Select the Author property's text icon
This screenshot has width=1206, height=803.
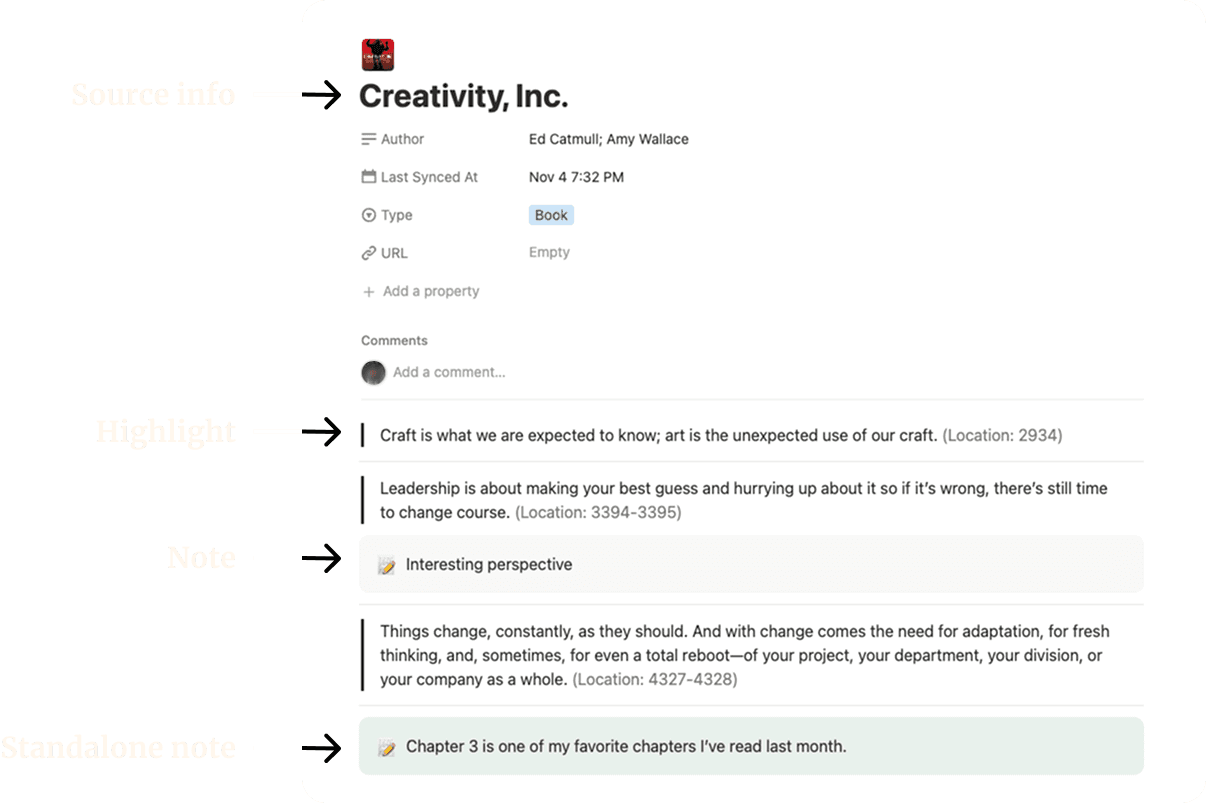pyautogui.click(x=369, y=139)
